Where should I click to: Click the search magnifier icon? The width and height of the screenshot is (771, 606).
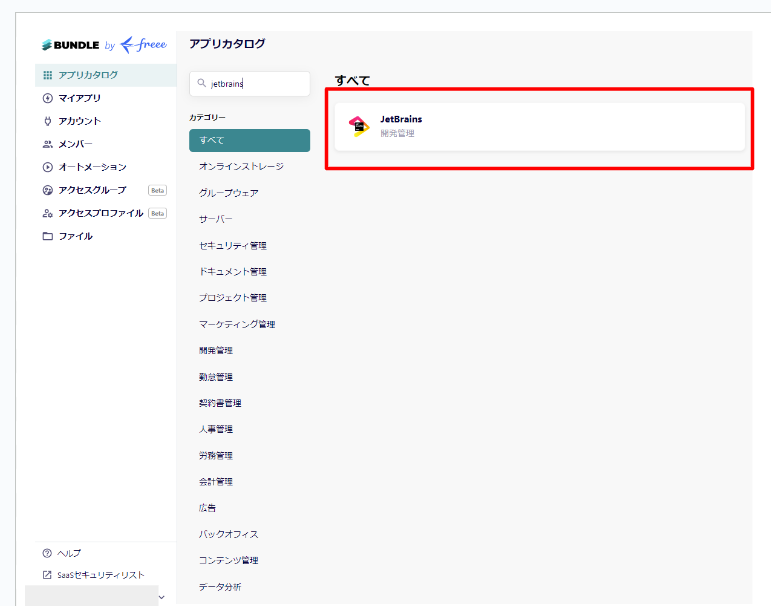click(202, 83)
